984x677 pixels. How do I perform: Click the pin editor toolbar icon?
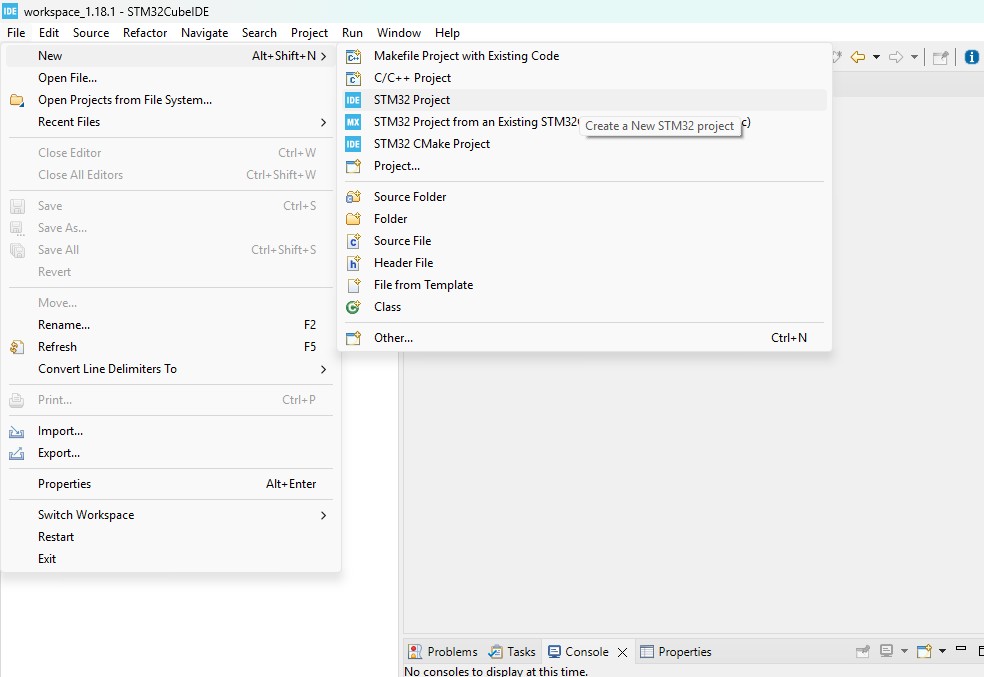pos(940,58)
